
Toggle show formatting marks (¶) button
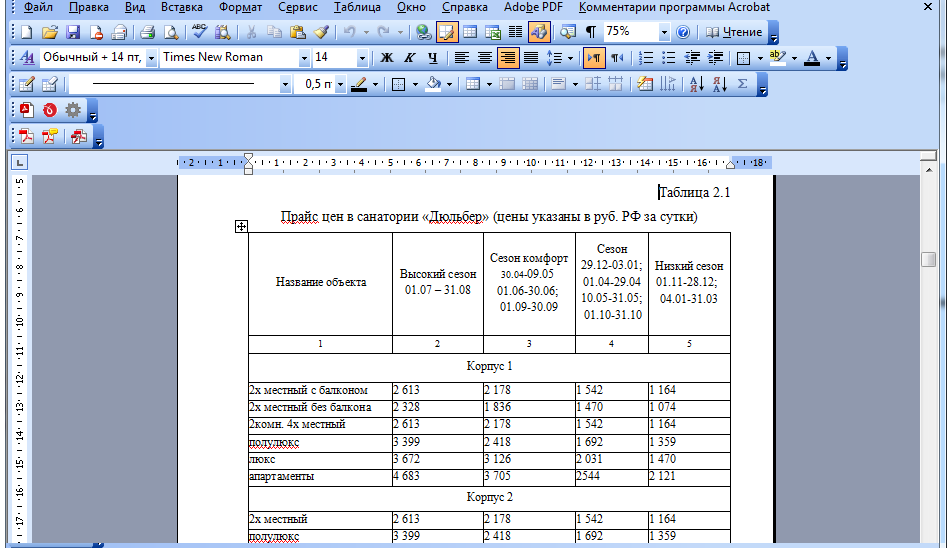(591, 32)
